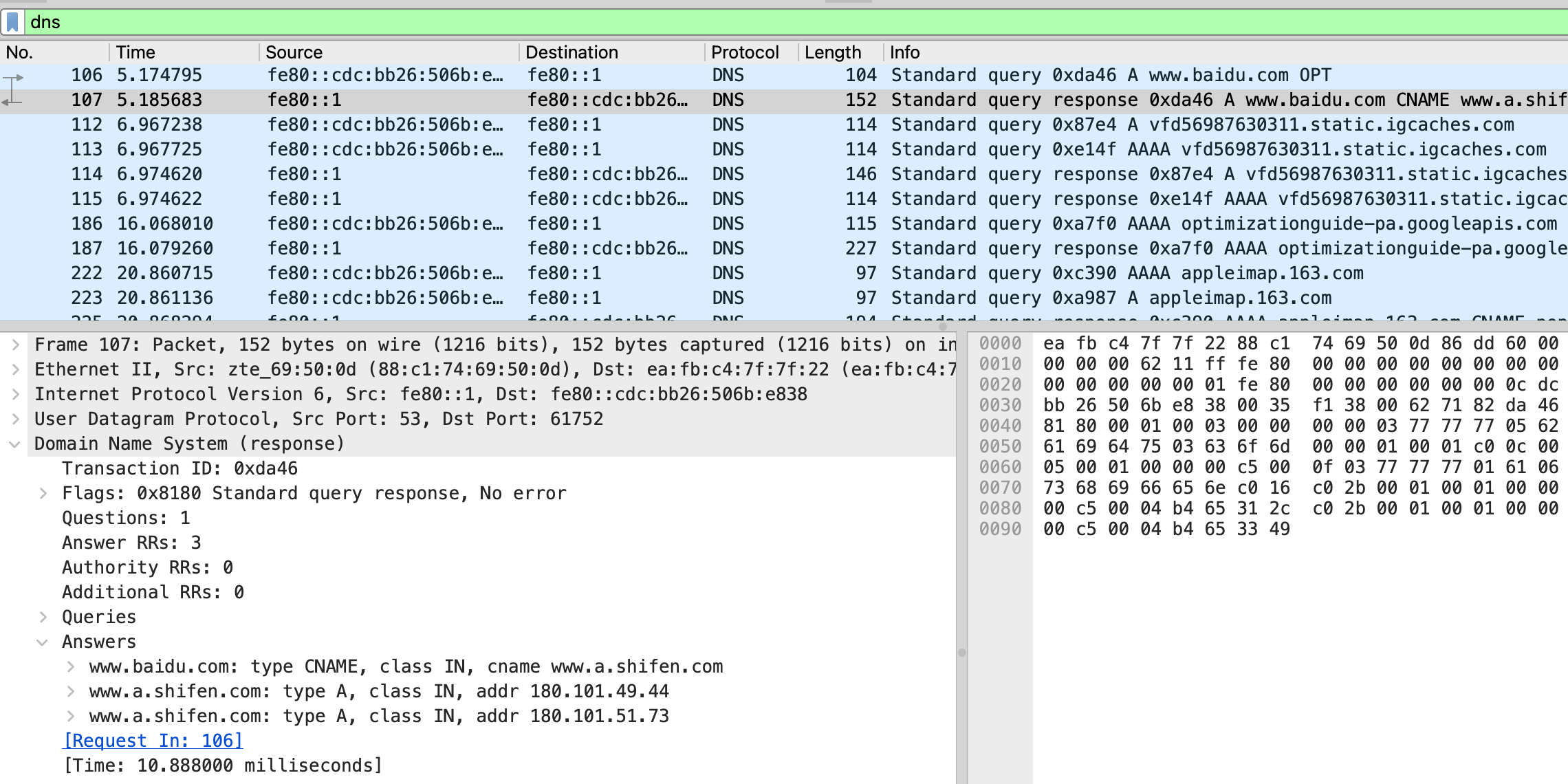Expand the Frame 107 tree row
The width and height of the screenshot is (1568, 784).
tap(15, 345)
